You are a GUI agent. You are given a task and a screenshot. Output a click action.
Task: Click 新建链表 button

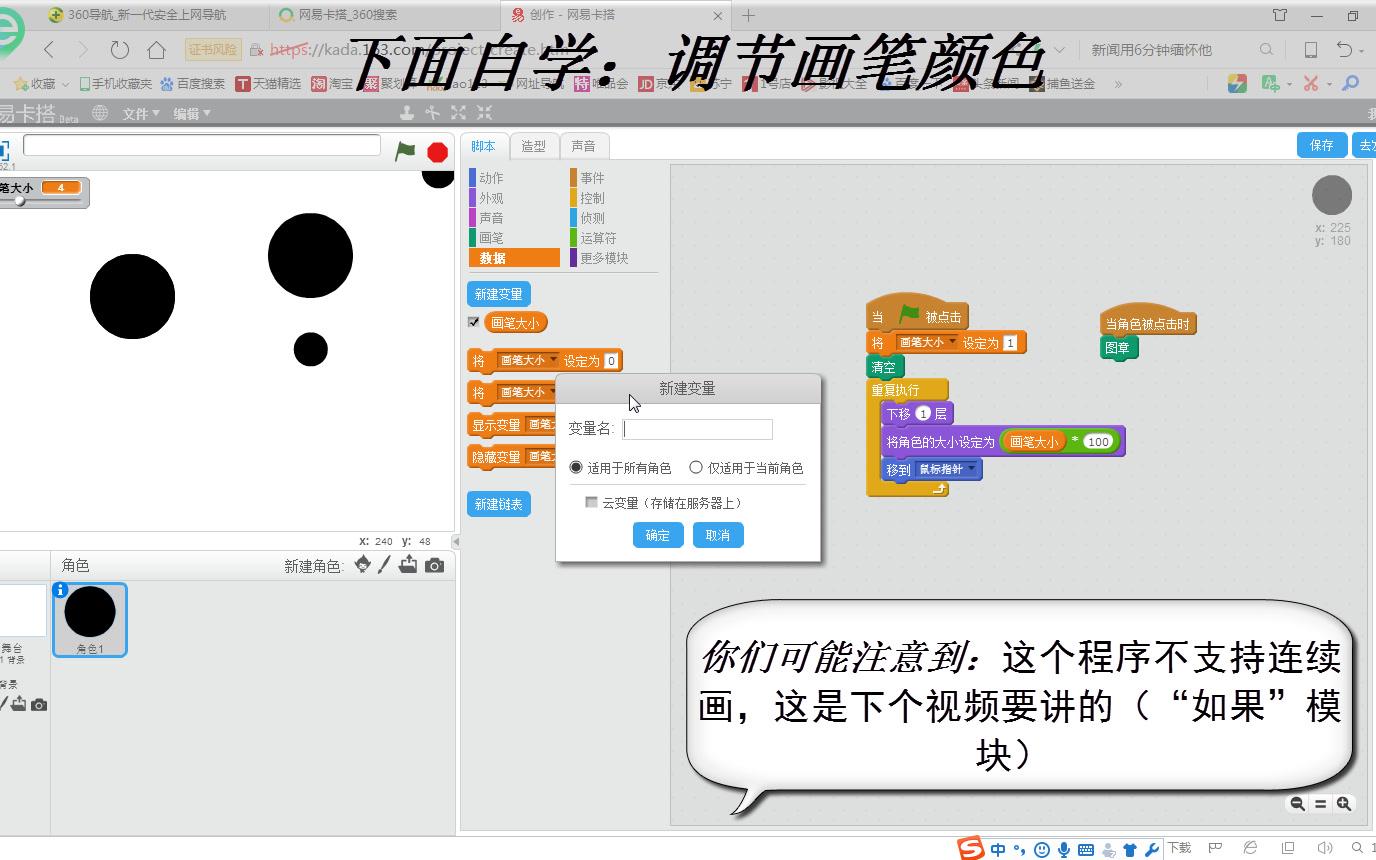point(499,504)
